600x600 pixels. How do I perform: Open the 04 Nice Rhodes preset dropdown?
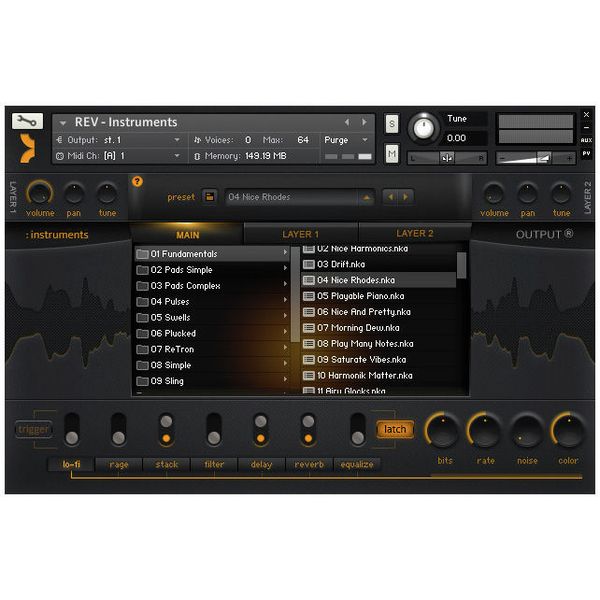pyautogui.click(x=299, y=197)
